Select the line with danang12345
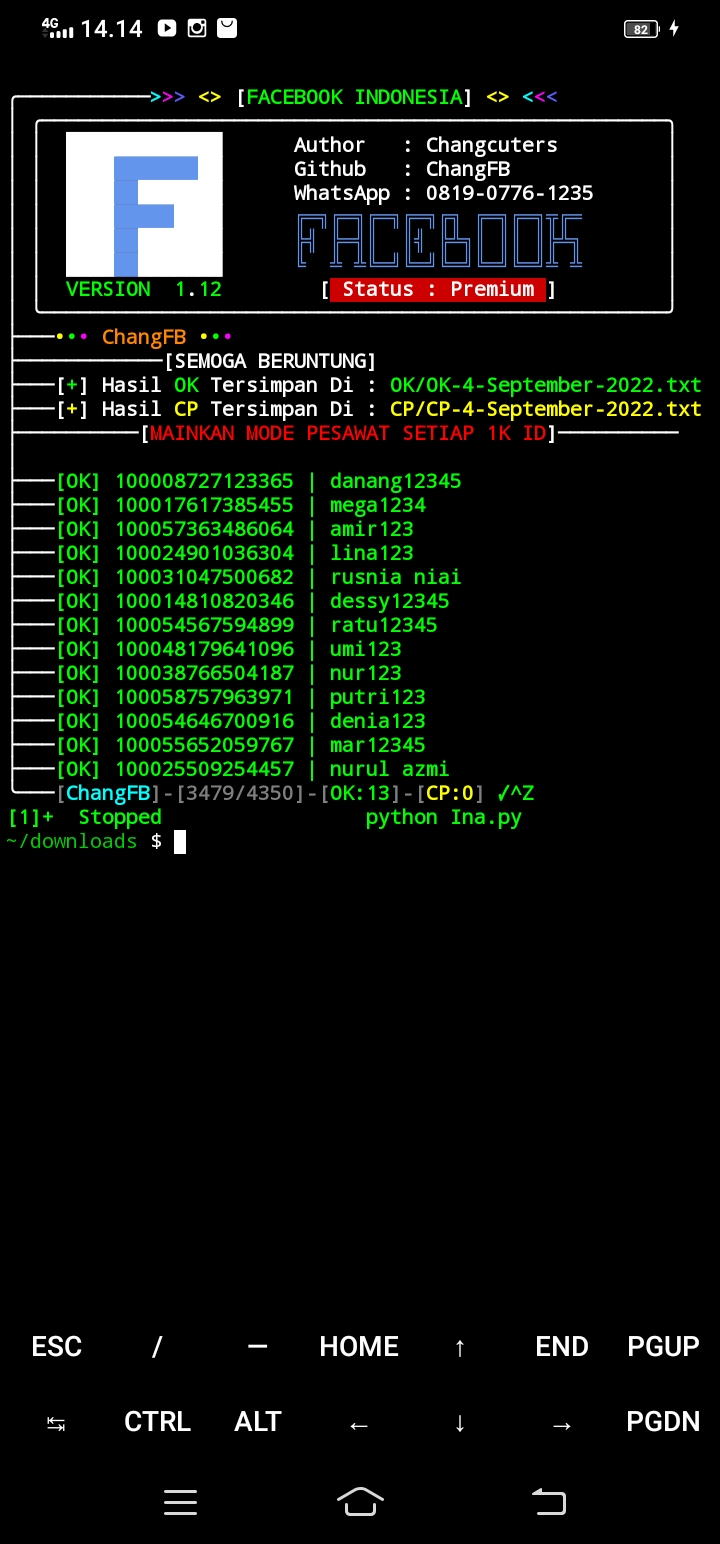 258,482
